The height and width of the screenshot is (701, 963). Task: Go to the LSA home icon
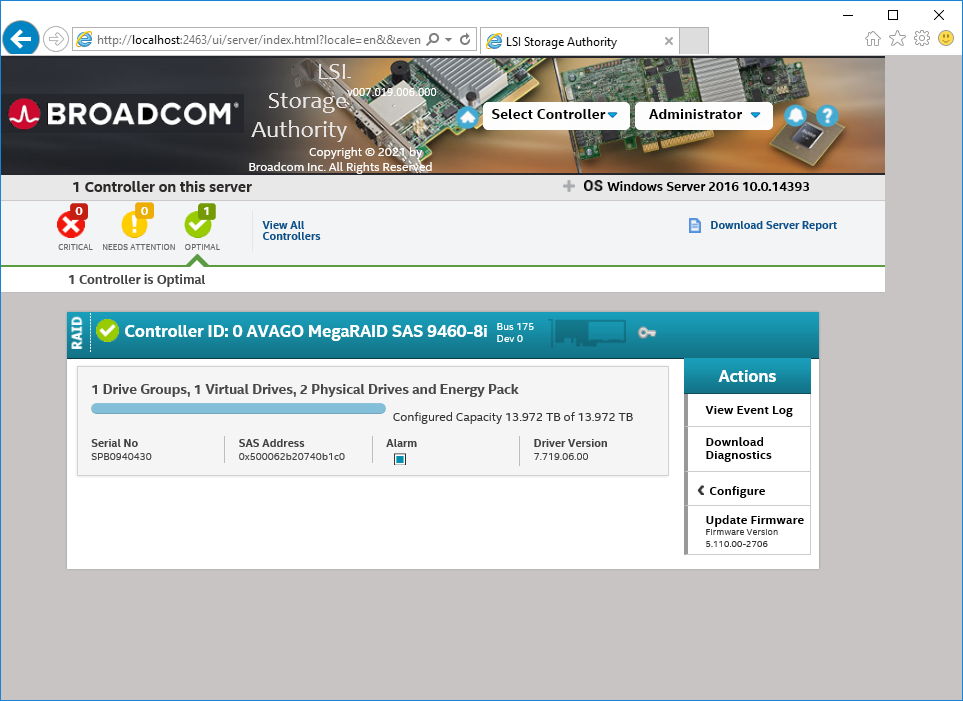pyautogui.click(x=467, y=116)
